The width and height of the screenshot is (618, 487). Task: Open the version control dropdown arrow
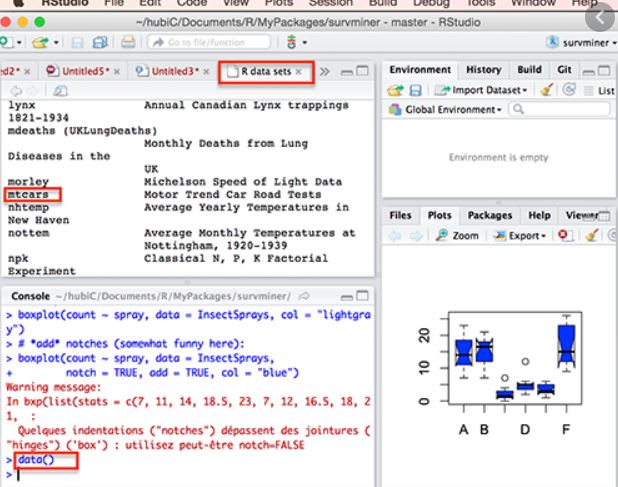click(x=305, y=42)
